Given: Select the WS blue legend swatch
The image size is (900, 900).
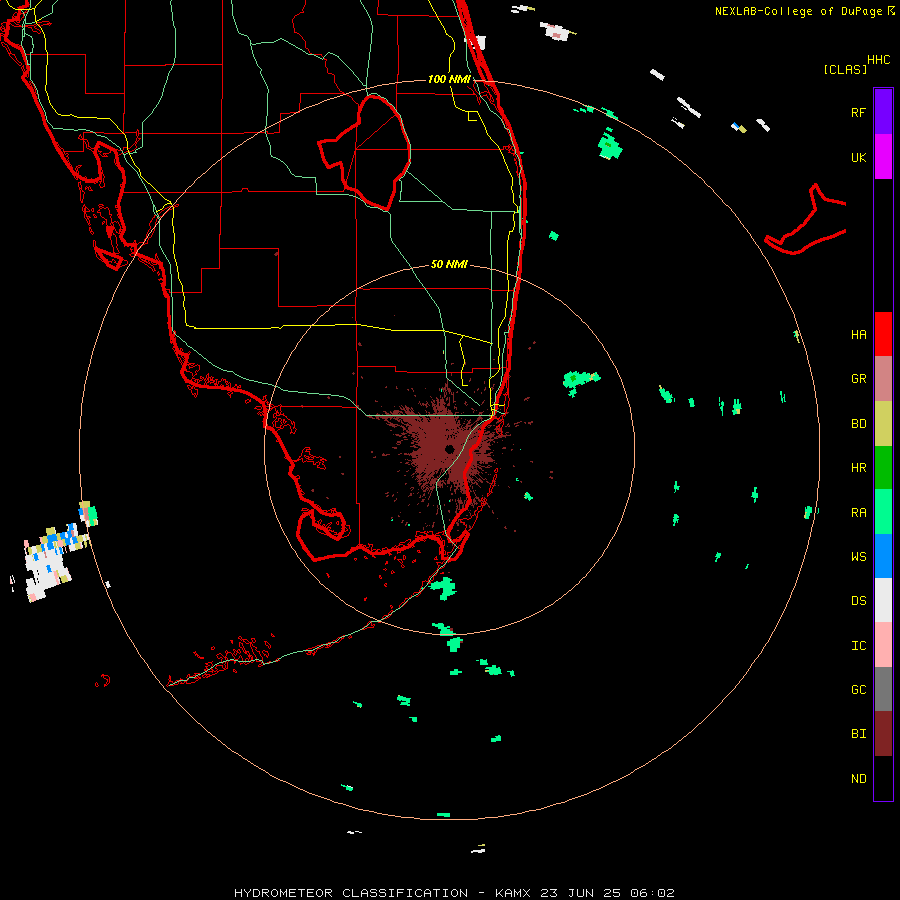Looking at the screenshot, I should click(883, 556).
